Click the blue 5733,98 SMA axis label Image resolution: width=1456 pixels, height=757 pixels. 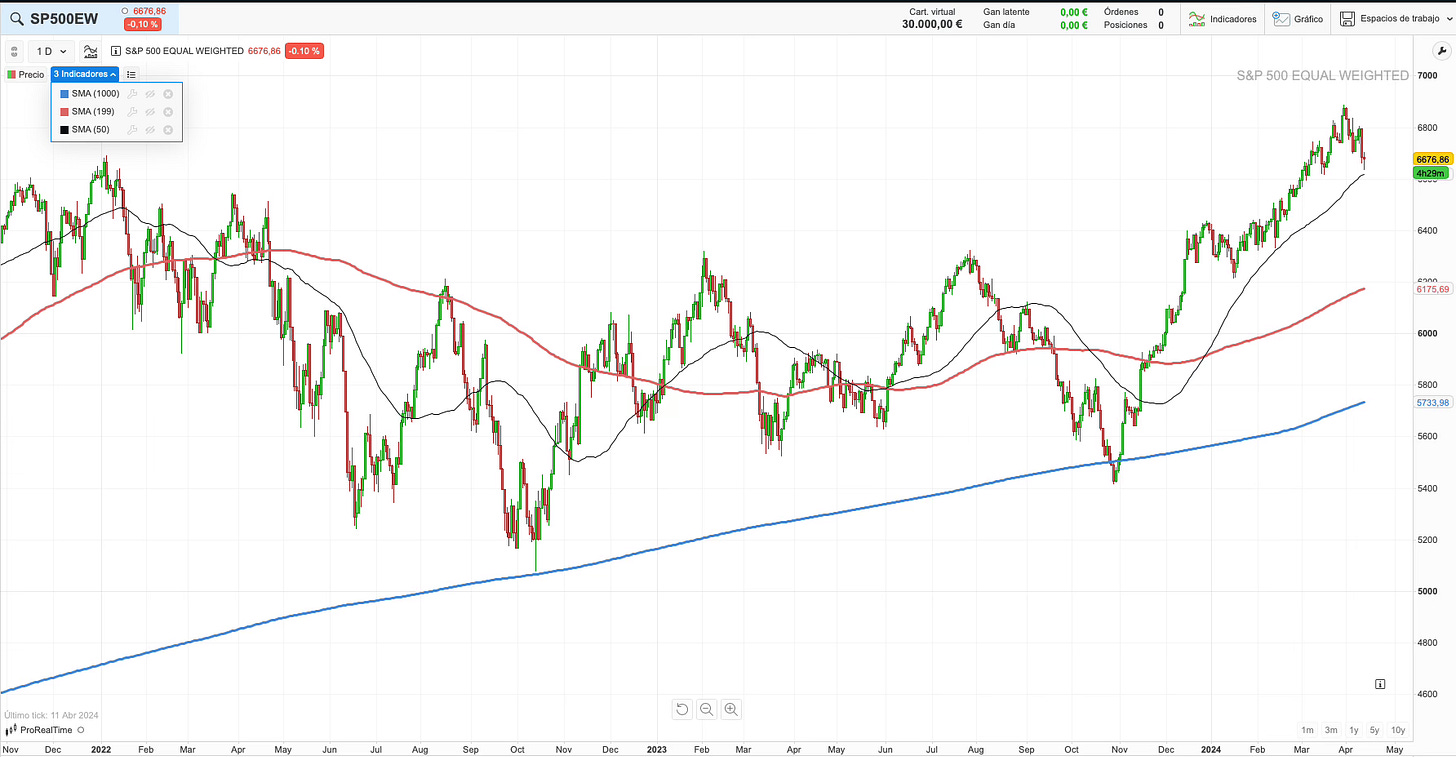(1432, 402)
